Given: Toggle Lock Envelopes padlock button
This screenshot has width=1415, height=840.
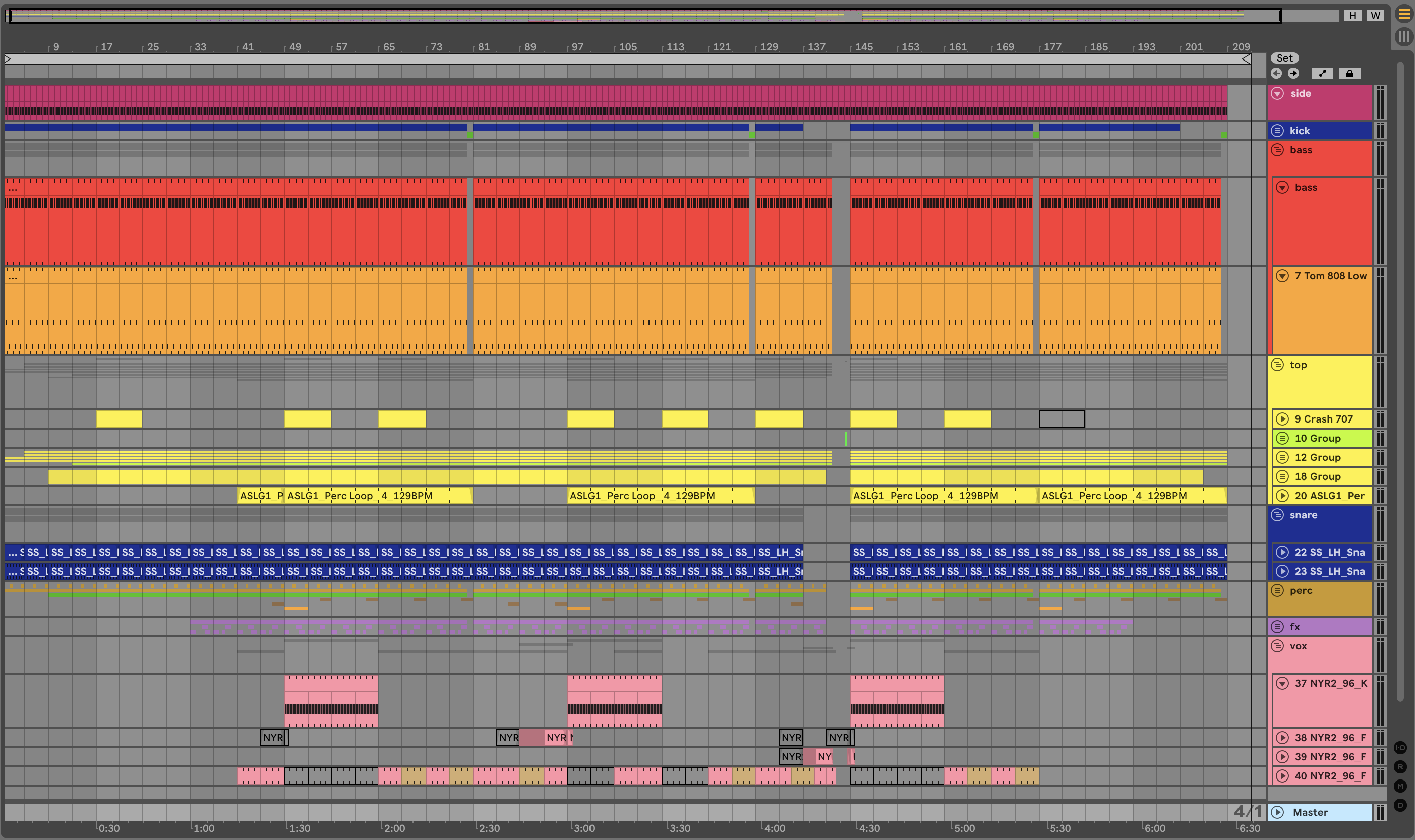Looking at the screenshot, I should point(1349,73).
